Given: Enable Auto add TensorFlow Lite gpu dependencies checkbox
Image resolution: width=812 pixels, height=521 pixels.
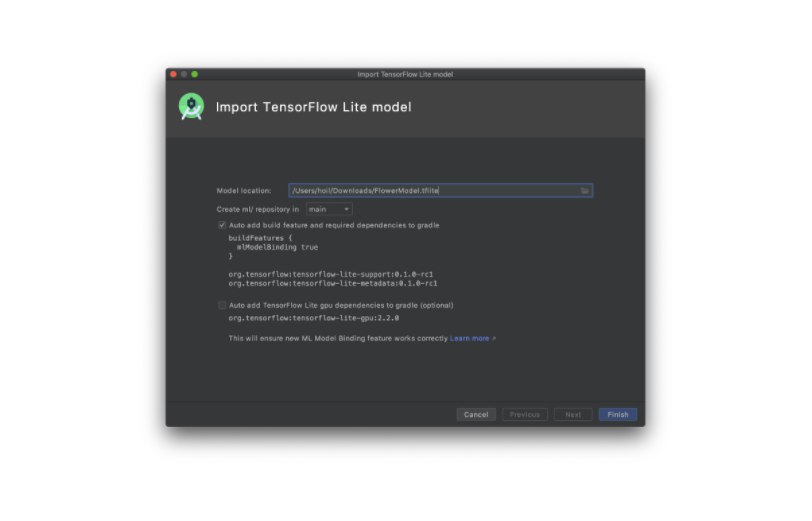Looking at the screenshot, I should click(x=222, y=305).
